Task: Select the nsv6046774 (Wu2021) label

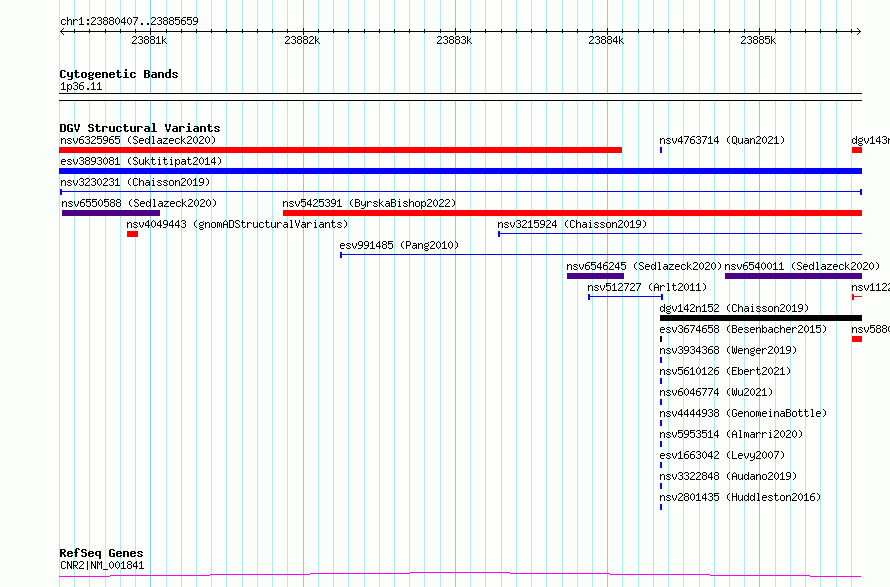Action: [x=716, y=392]
